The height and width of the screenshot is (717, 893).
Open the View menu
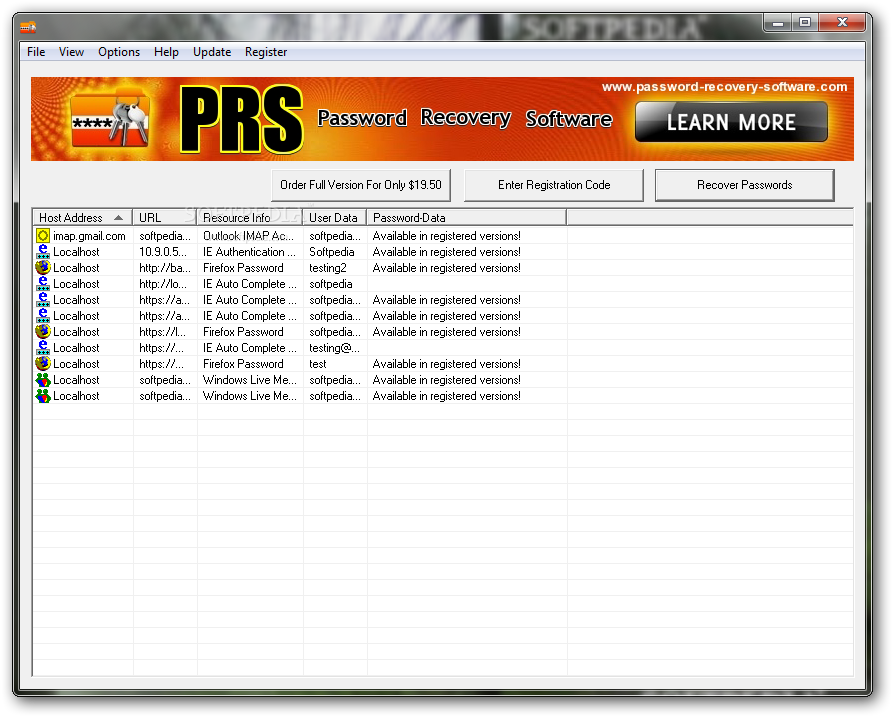(71, 52)
